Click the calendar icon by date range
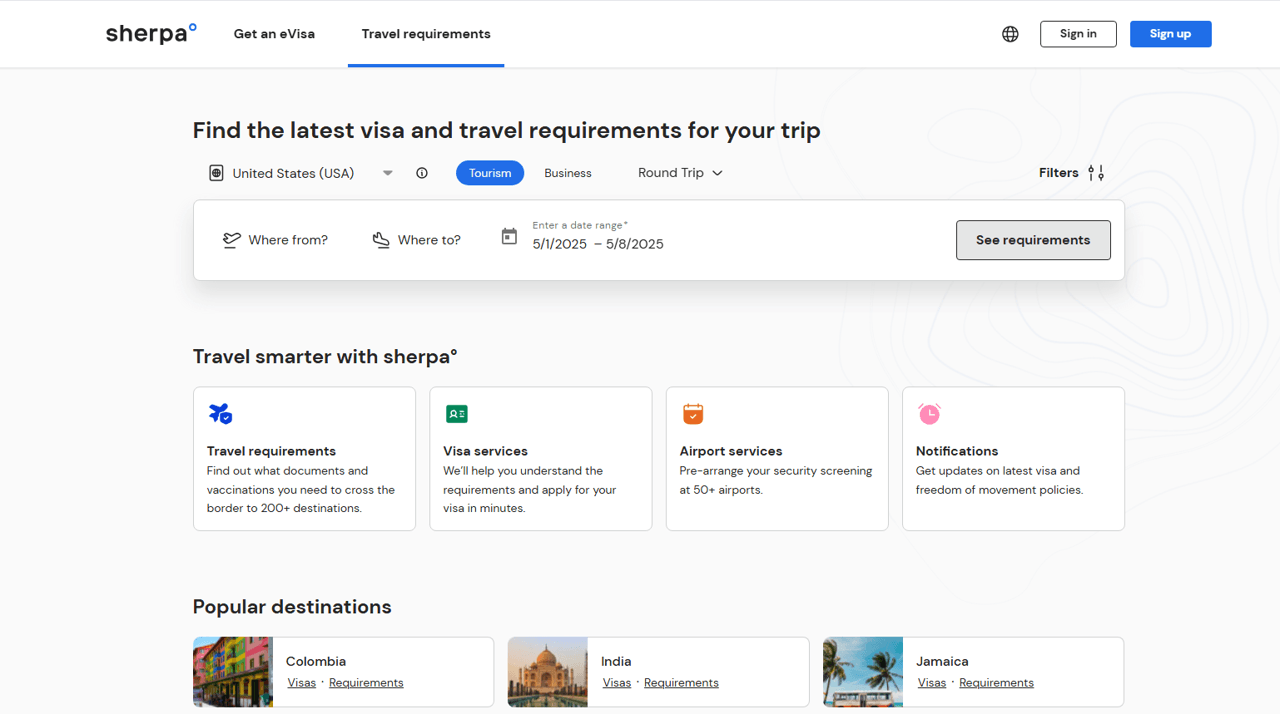The height and width of the screenshot is (714, 1280). (x=509, y=237)
